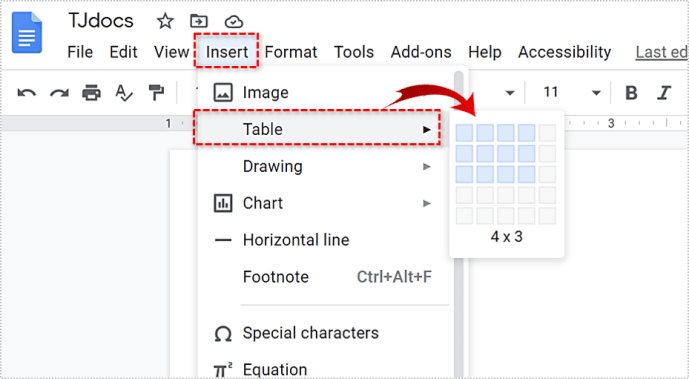
Task: Open the Accessibility menu
Action: (x=565, y=52)
